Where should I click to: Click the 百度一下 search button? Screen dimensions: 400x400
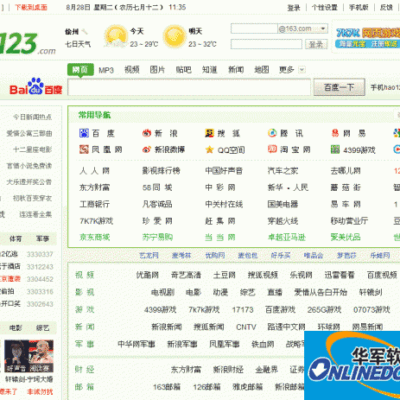[x=339, y=87]
